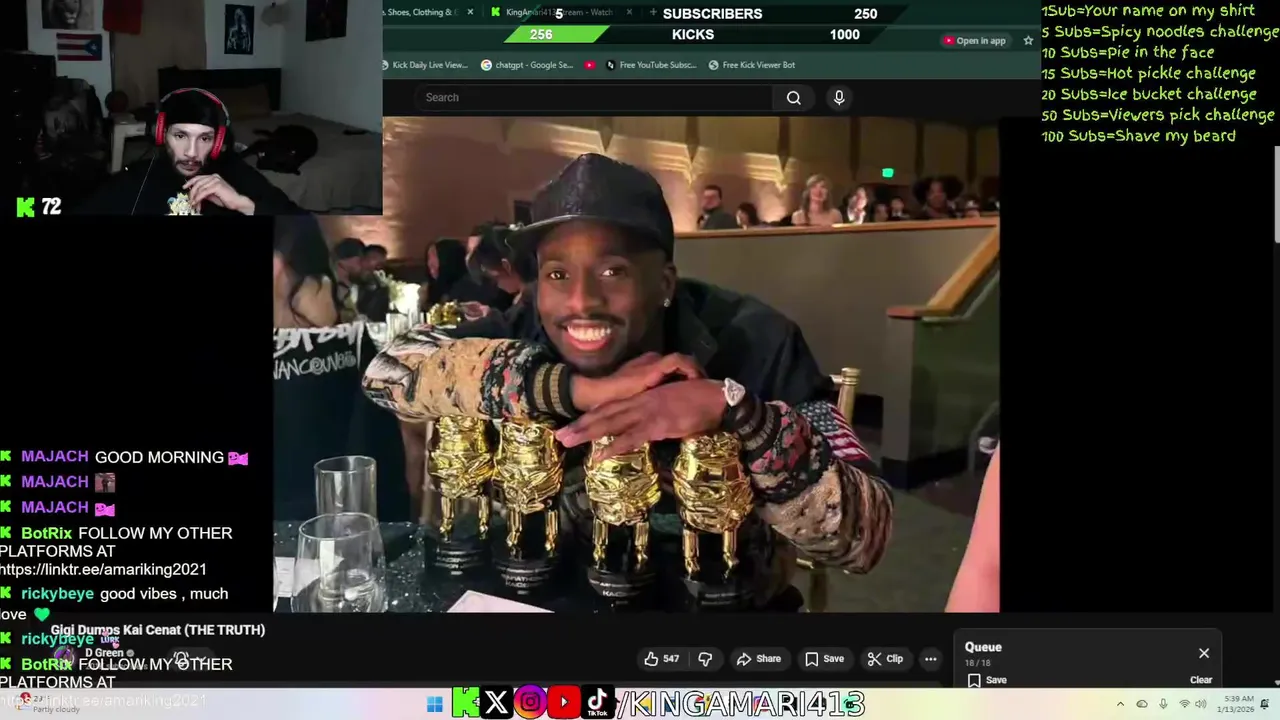Save the video to a playlist
The width and height of the screenshot is (1280, 720).
click(825, 659)
